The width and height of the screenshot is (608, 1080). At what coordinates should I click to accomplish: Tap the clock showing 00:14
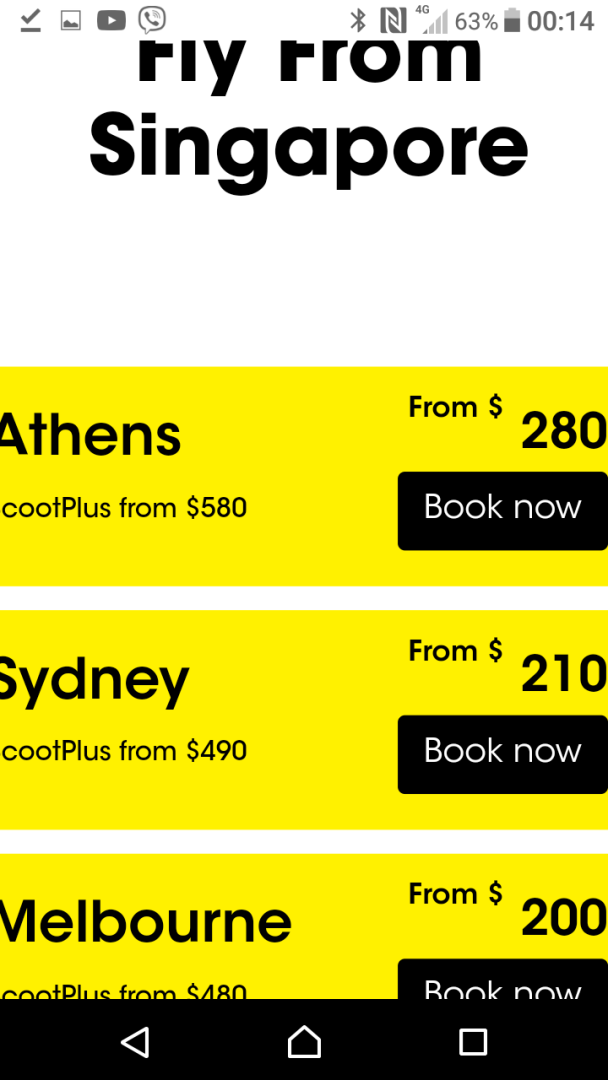pos(560,21)
